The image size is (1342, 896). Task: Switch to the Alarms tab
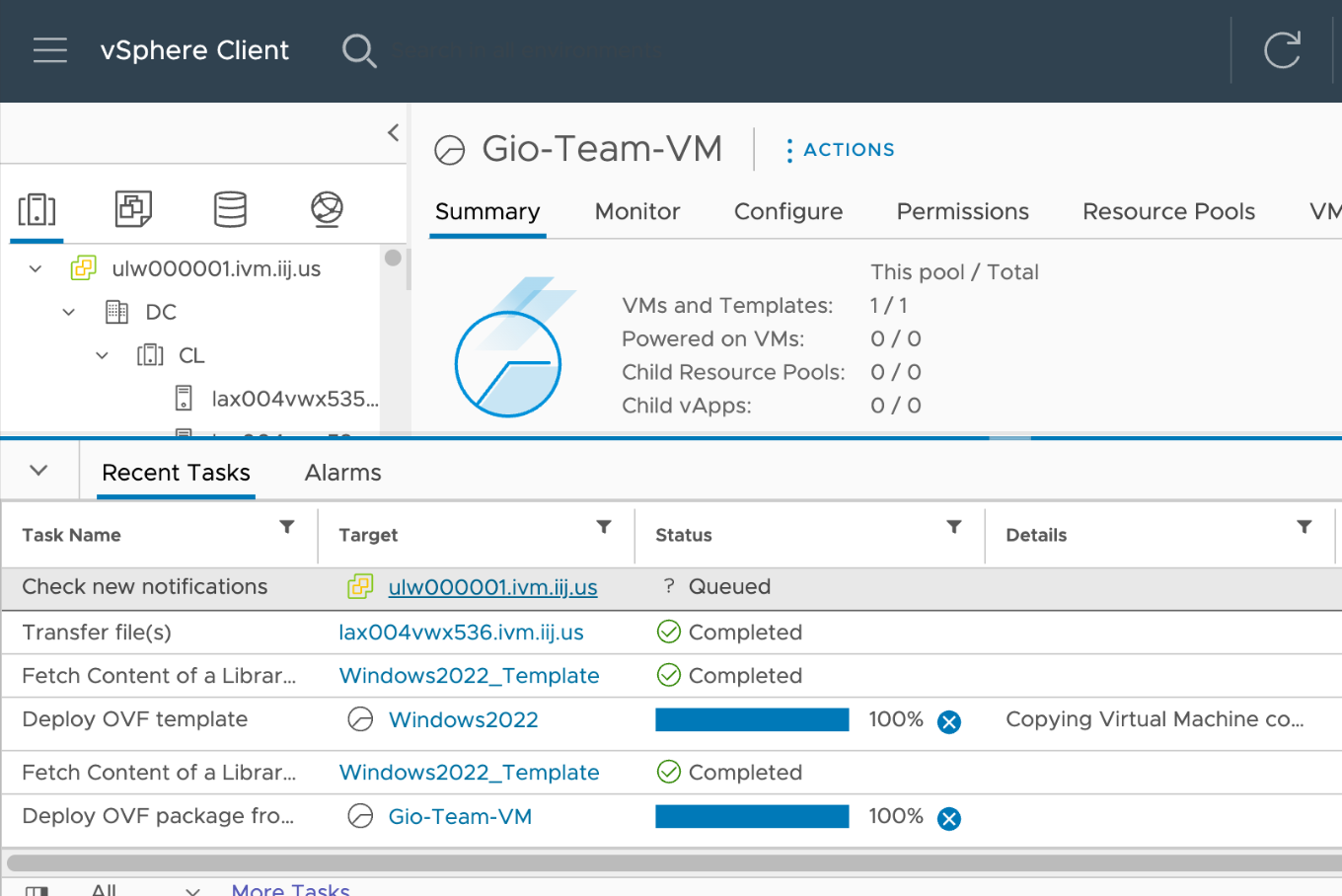click(x=343, y=473)
